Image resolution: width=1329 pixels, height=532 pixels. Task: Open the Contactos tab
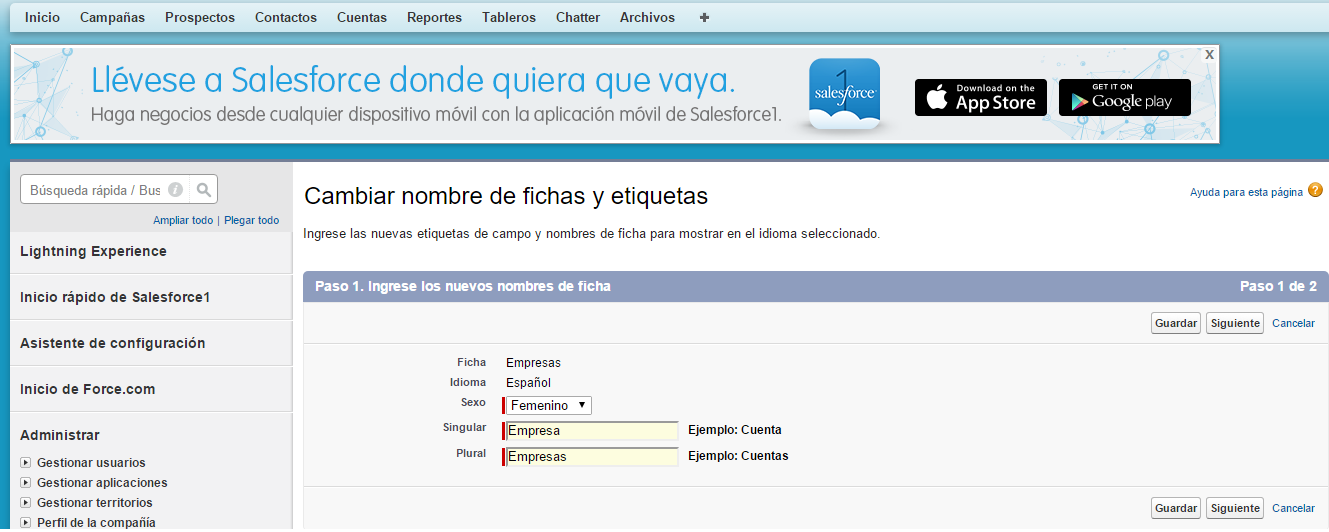[x=286, y=17]
